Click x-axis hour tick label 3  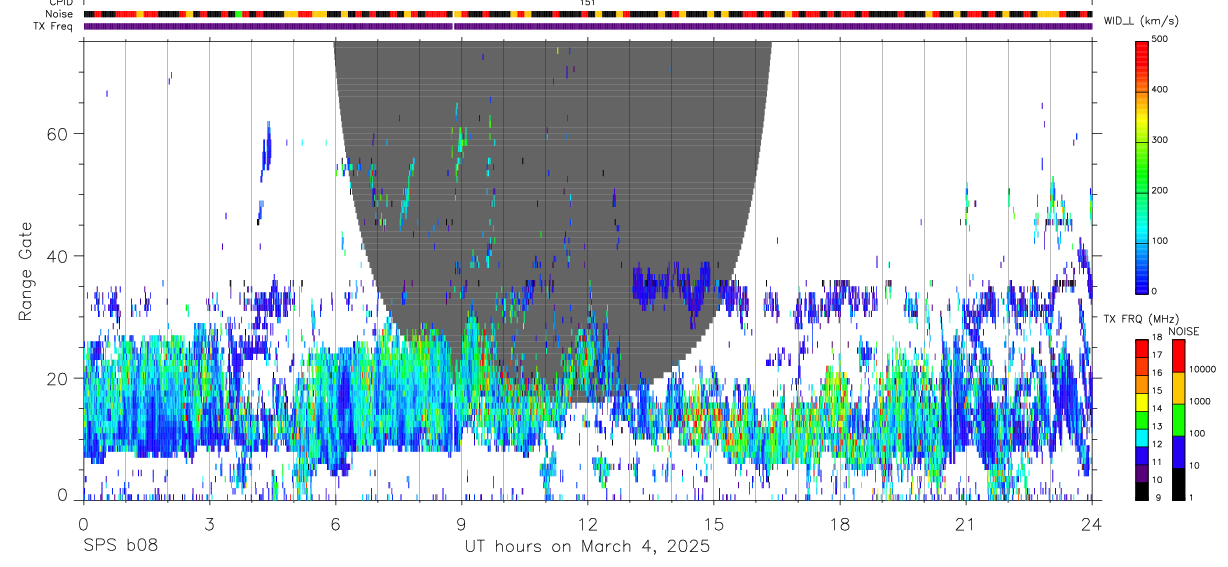209,525
